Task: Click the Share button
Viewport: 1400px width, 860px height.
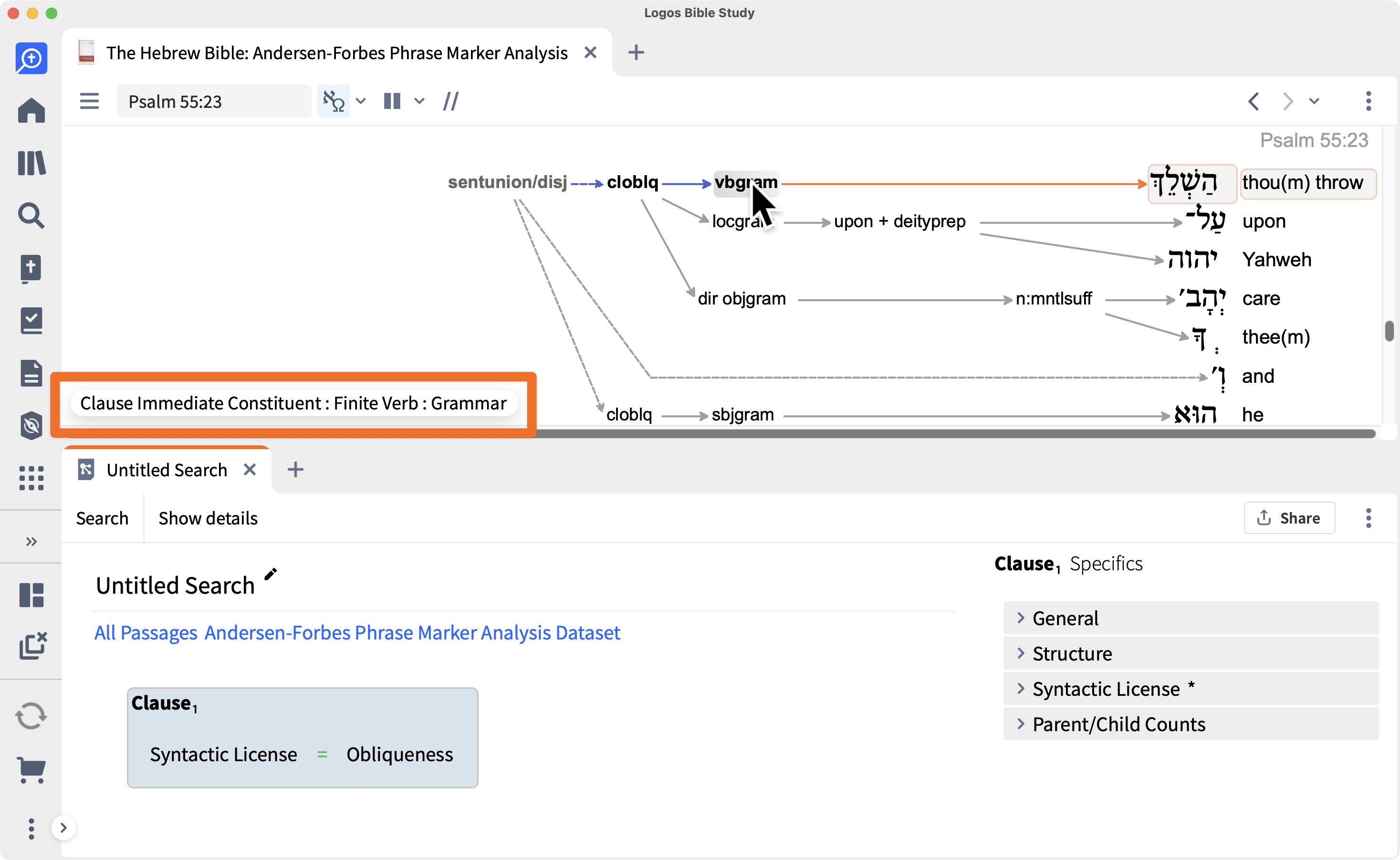Action: click(x=1289, y=518)
